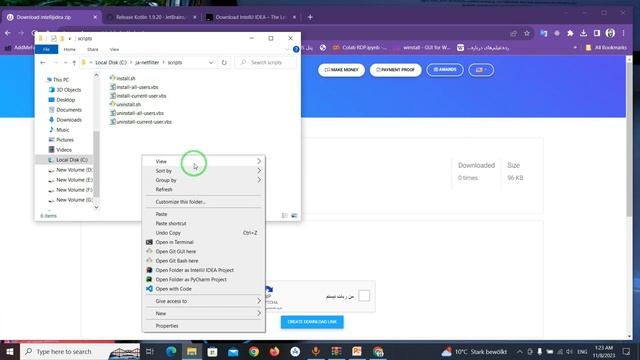
Task: Open the All Bookmarks folder
Action: click(606, 47)
